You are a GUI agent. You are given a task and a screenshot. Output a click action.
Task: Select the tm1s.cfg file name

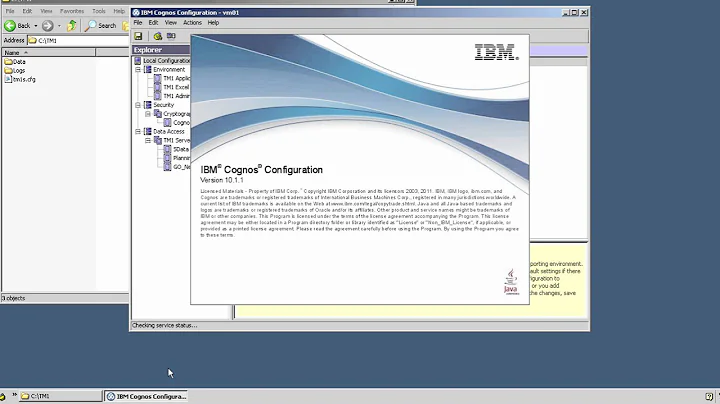pos(24,79)
